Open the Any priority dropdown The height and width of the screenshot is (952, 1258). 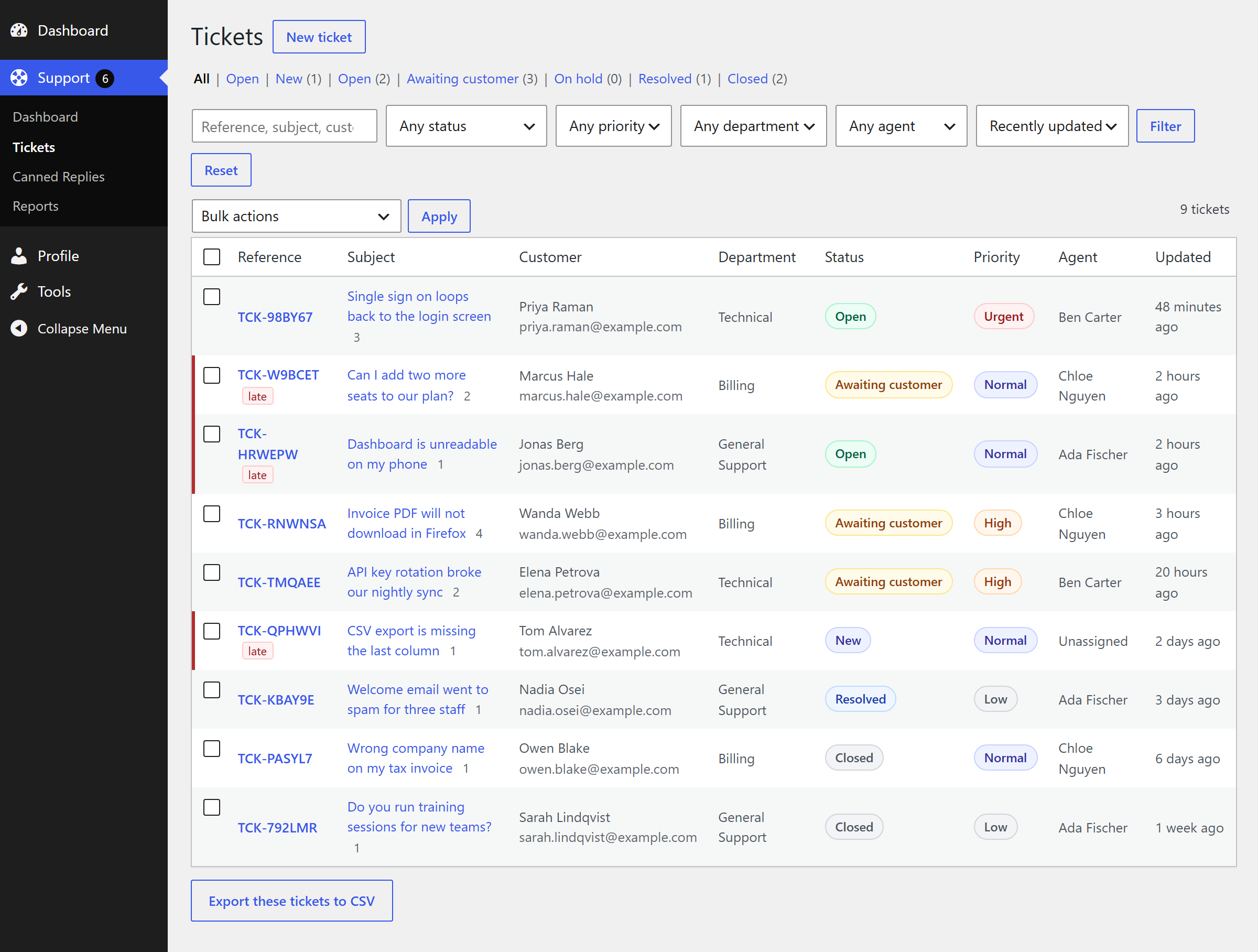pos(613,126)
